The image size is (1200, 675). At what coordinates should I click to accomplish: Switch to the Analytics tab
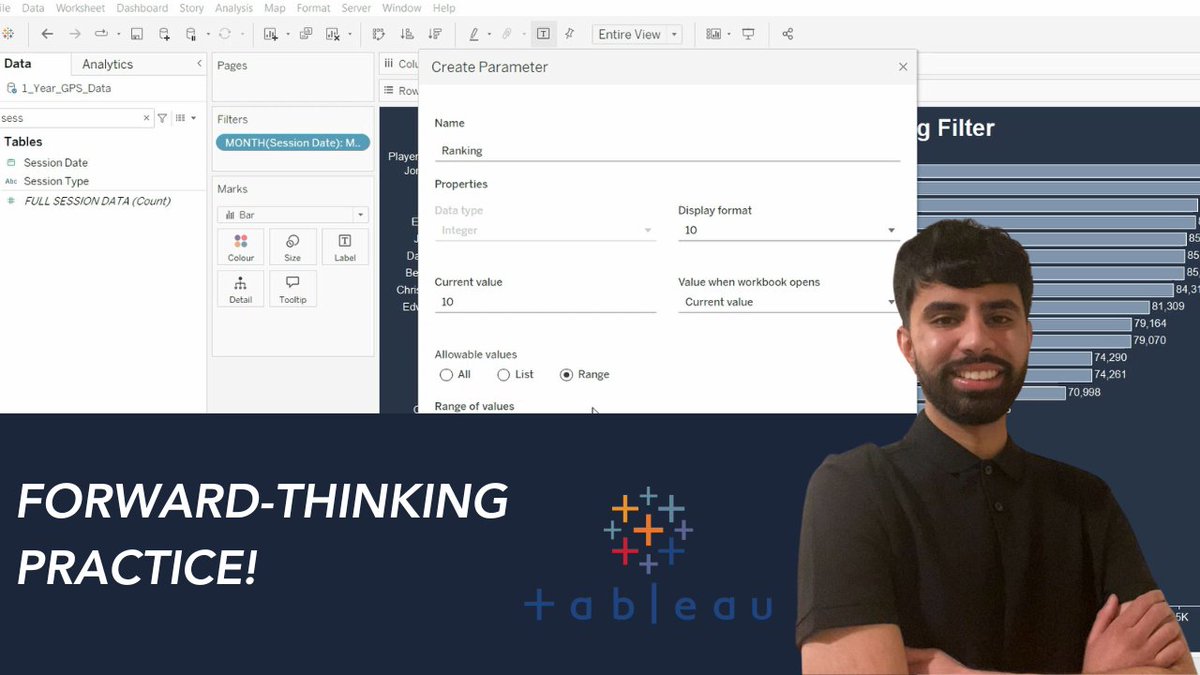click(x=107, y=64)
